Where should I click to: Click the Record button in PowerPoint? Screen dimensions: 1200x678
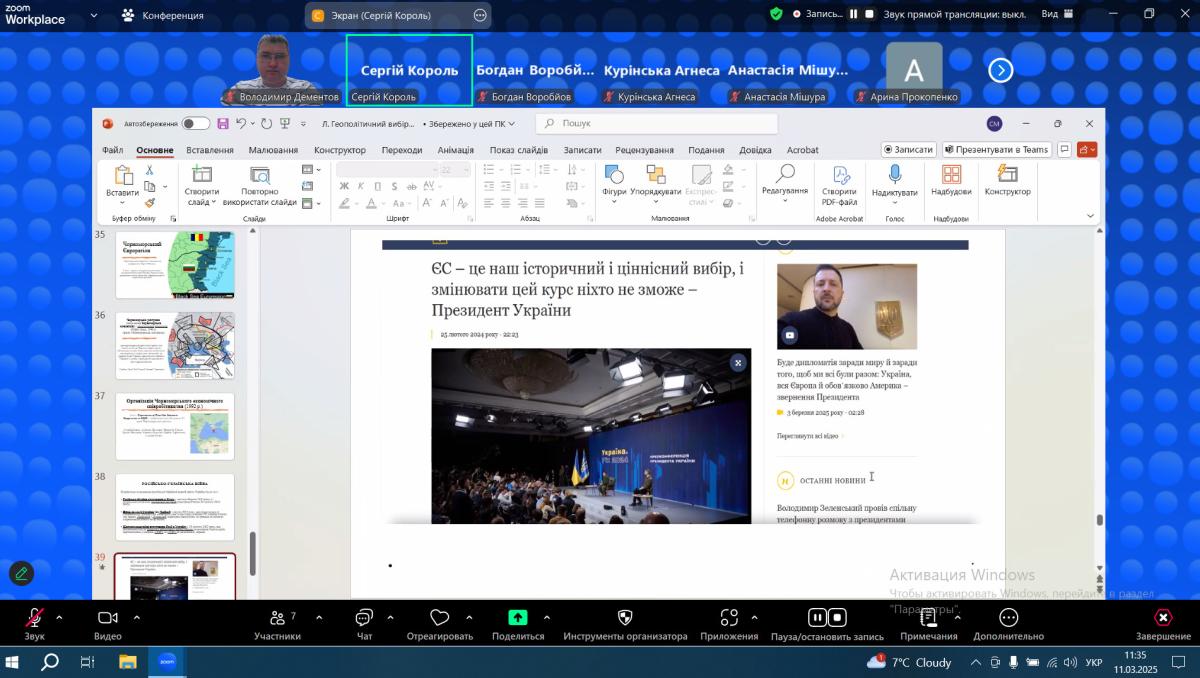click(x=908, y=150)
